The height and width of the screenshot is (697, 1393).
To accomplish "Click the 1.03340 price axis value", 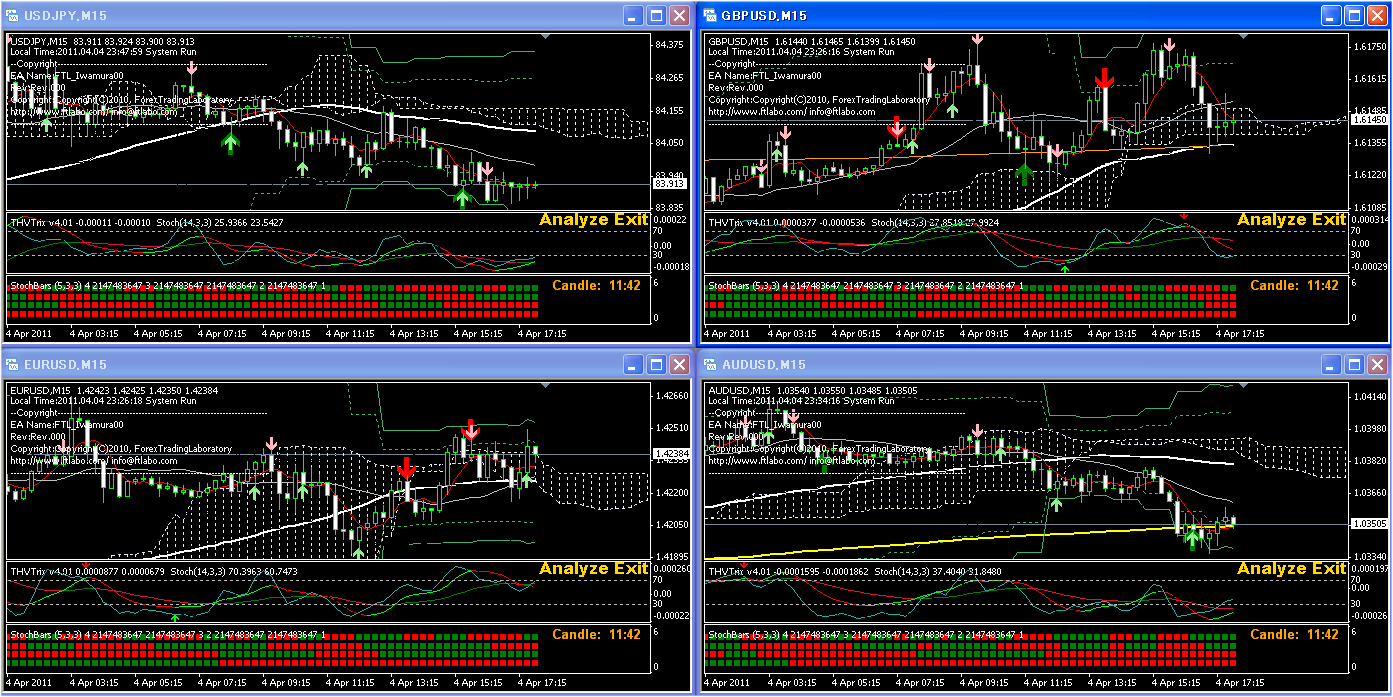I will tap(1369, 555).
